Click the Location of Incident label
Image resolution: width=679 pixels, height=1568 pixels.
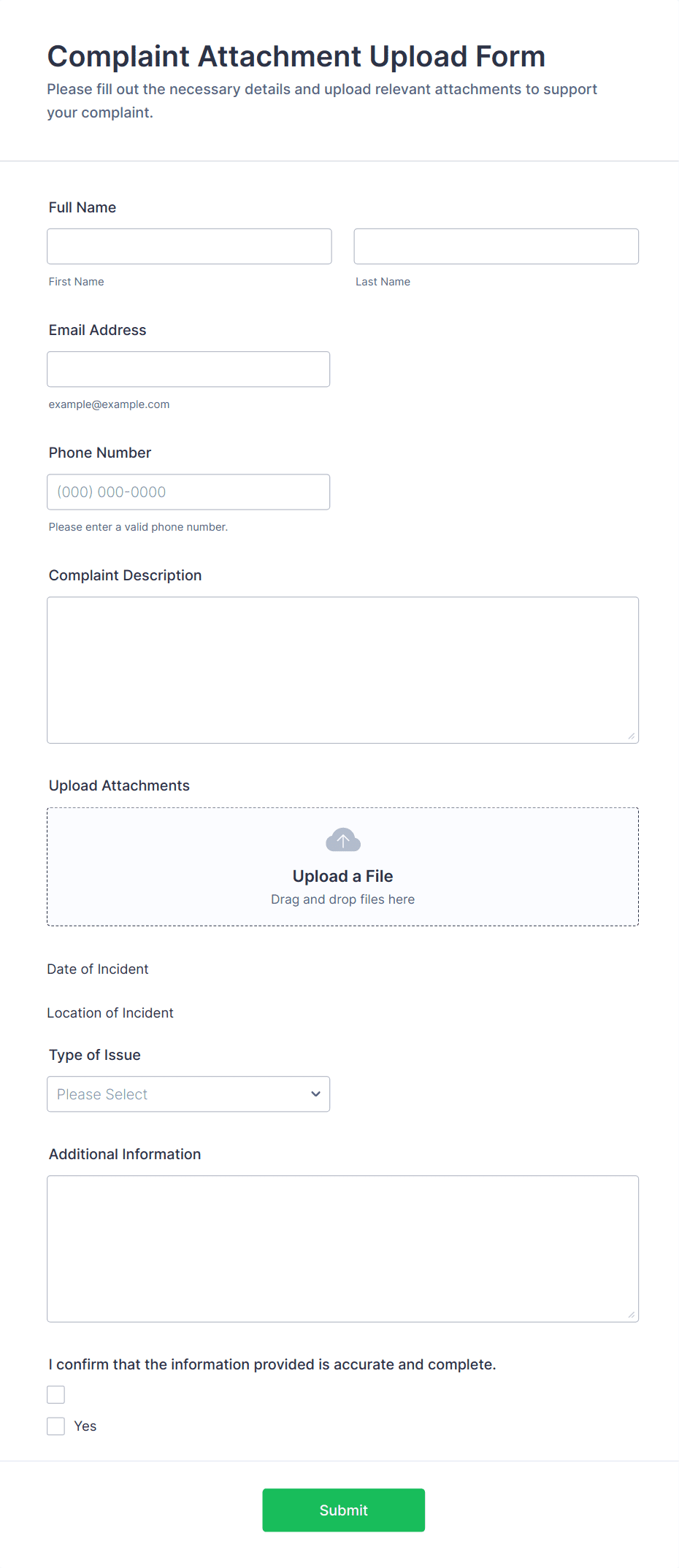110,1012
